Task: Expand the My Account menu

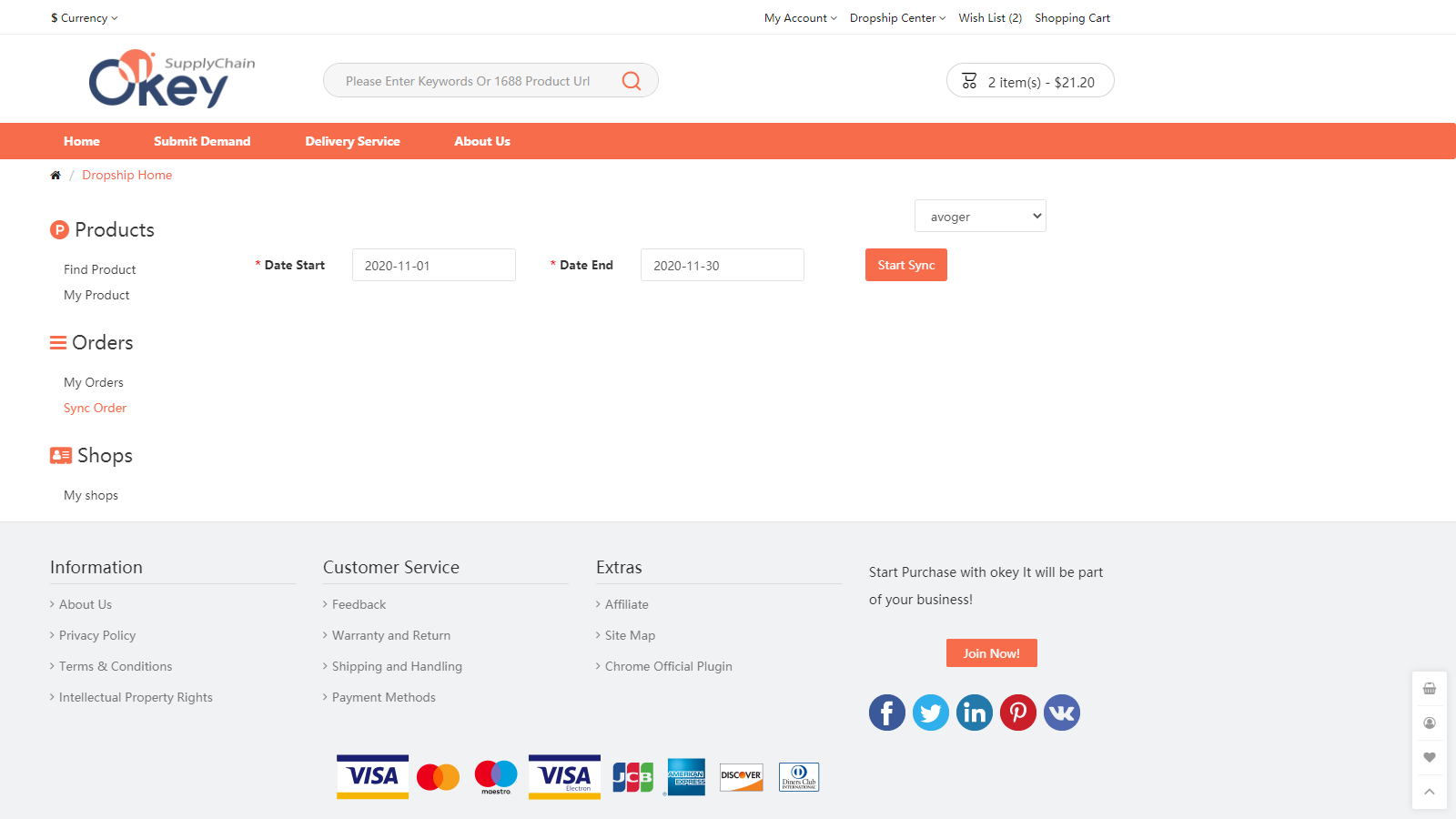Action: tap(799, 17)
